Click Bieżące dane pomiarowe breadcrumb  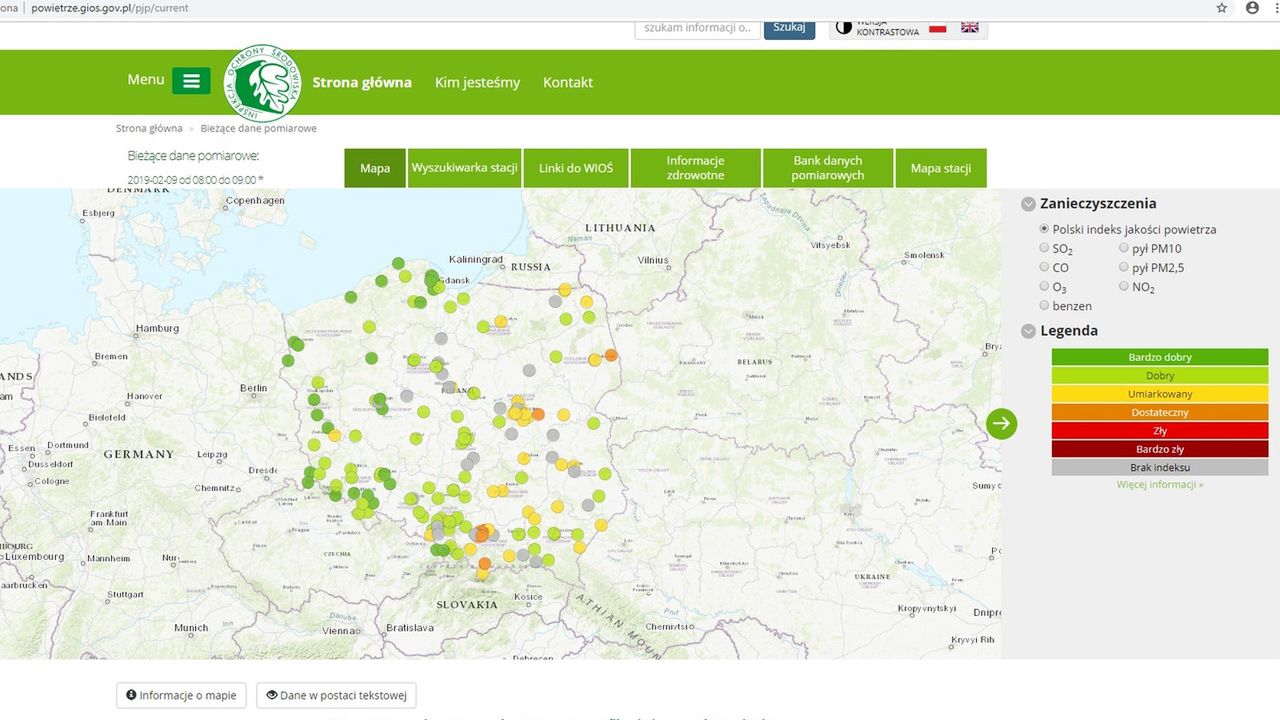click(x=258, y=128)
